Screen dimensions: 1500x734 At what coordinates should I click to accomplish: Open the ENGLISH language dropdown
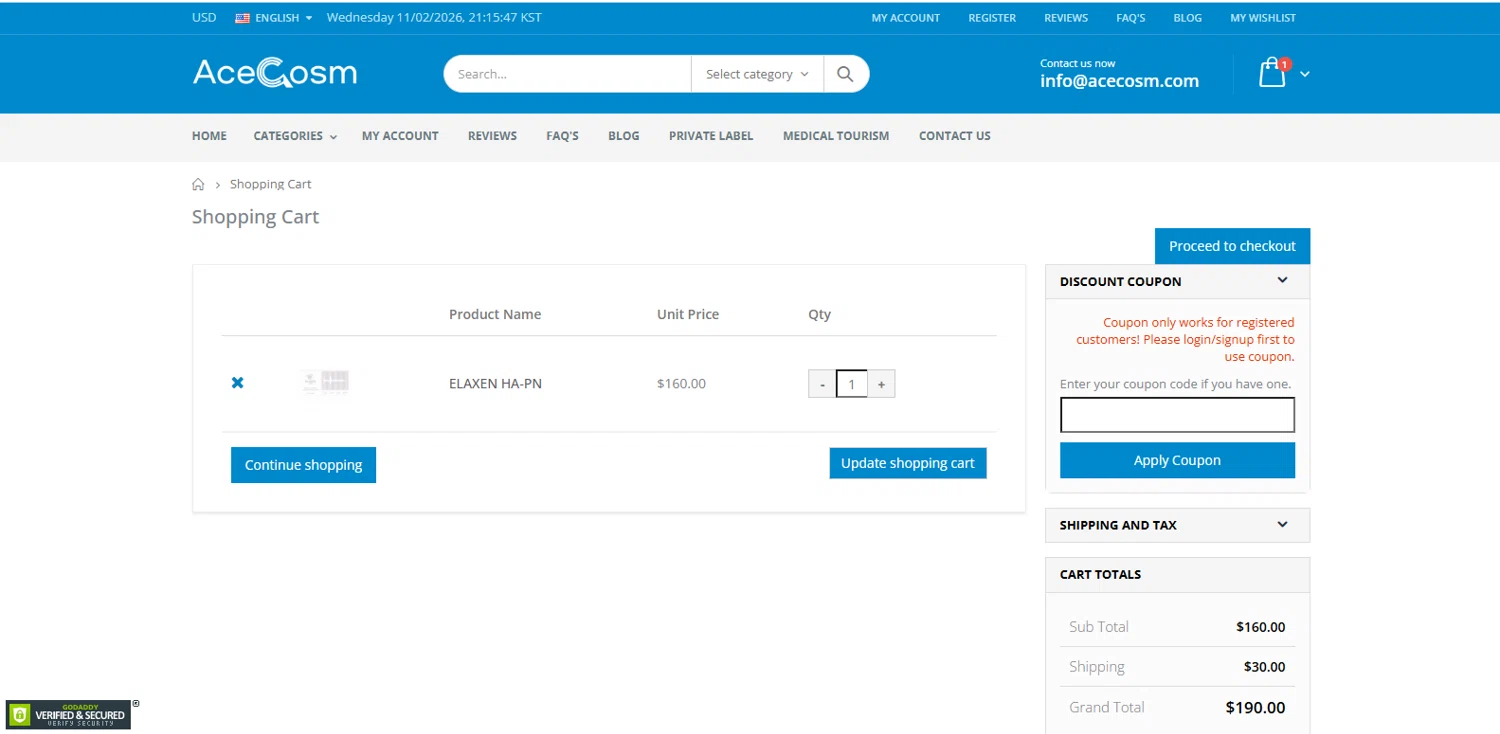pos(274,18)
